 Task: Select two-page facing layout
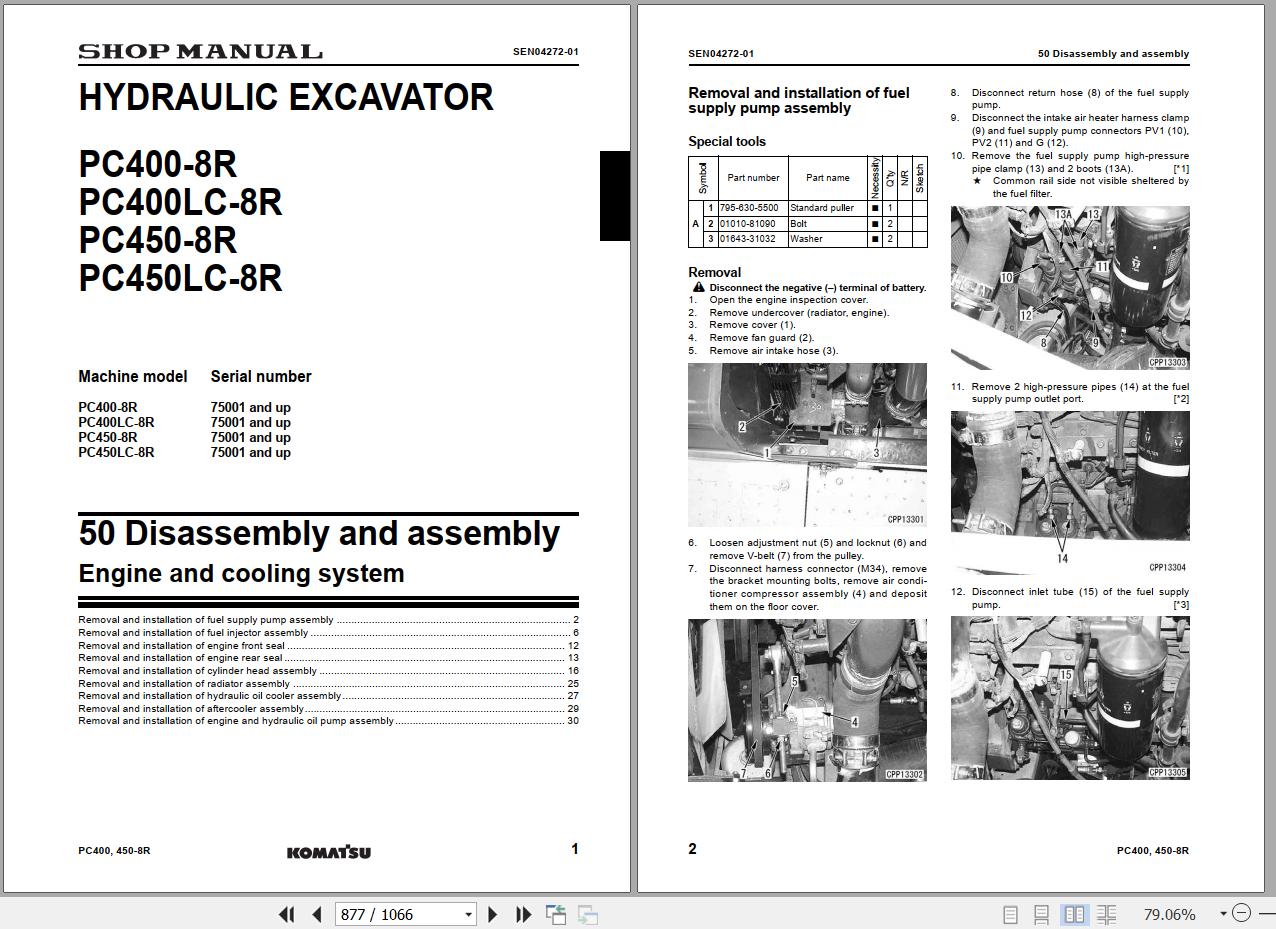tap(1075, 914)
